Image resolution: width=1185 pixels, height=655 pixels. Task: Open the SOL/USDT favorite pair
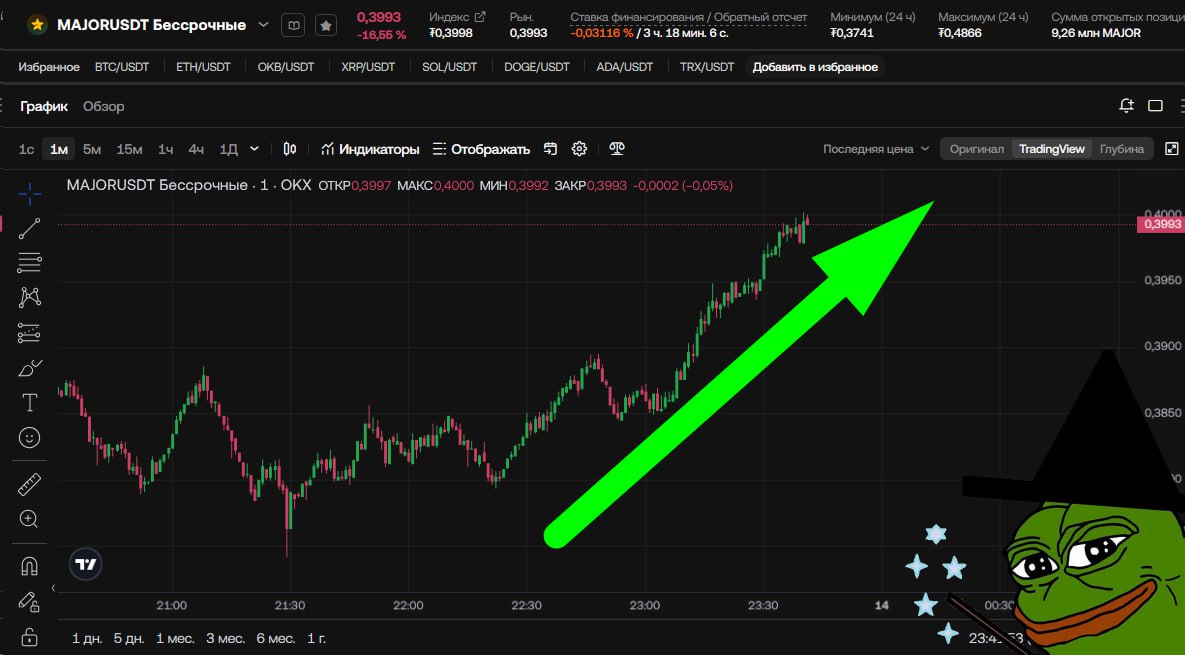[x=450, y=66]
